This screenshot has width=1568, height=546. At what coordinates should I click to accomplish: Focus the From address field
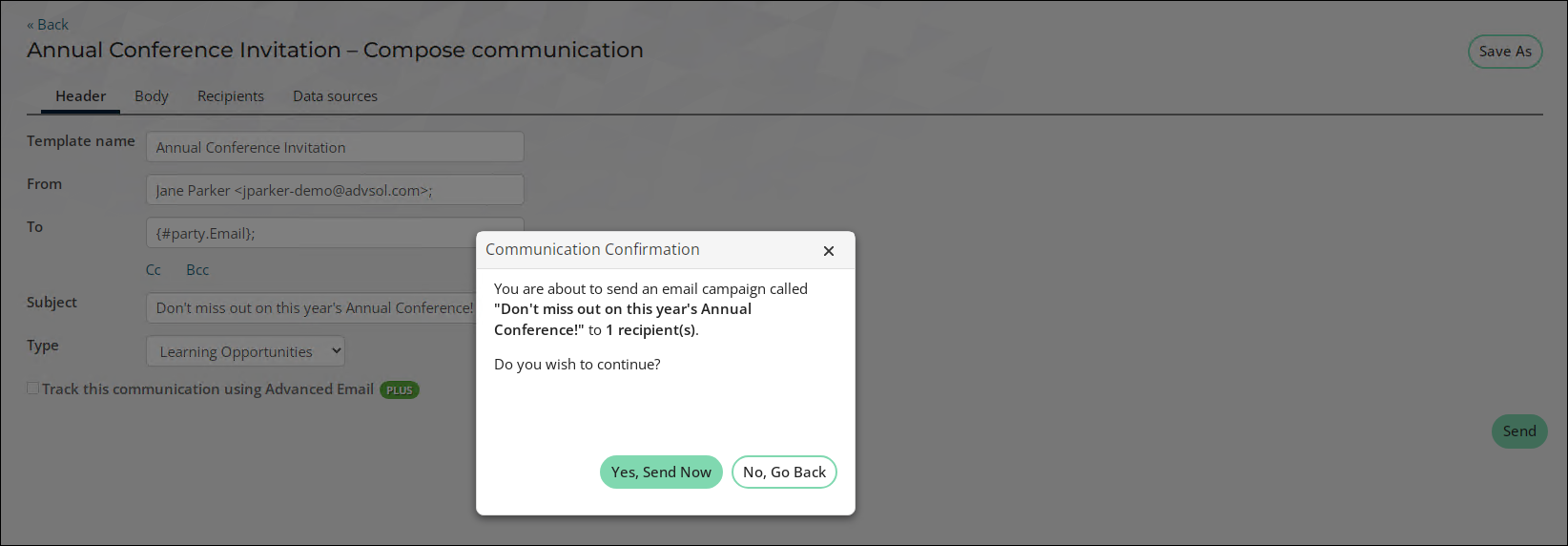335,190
